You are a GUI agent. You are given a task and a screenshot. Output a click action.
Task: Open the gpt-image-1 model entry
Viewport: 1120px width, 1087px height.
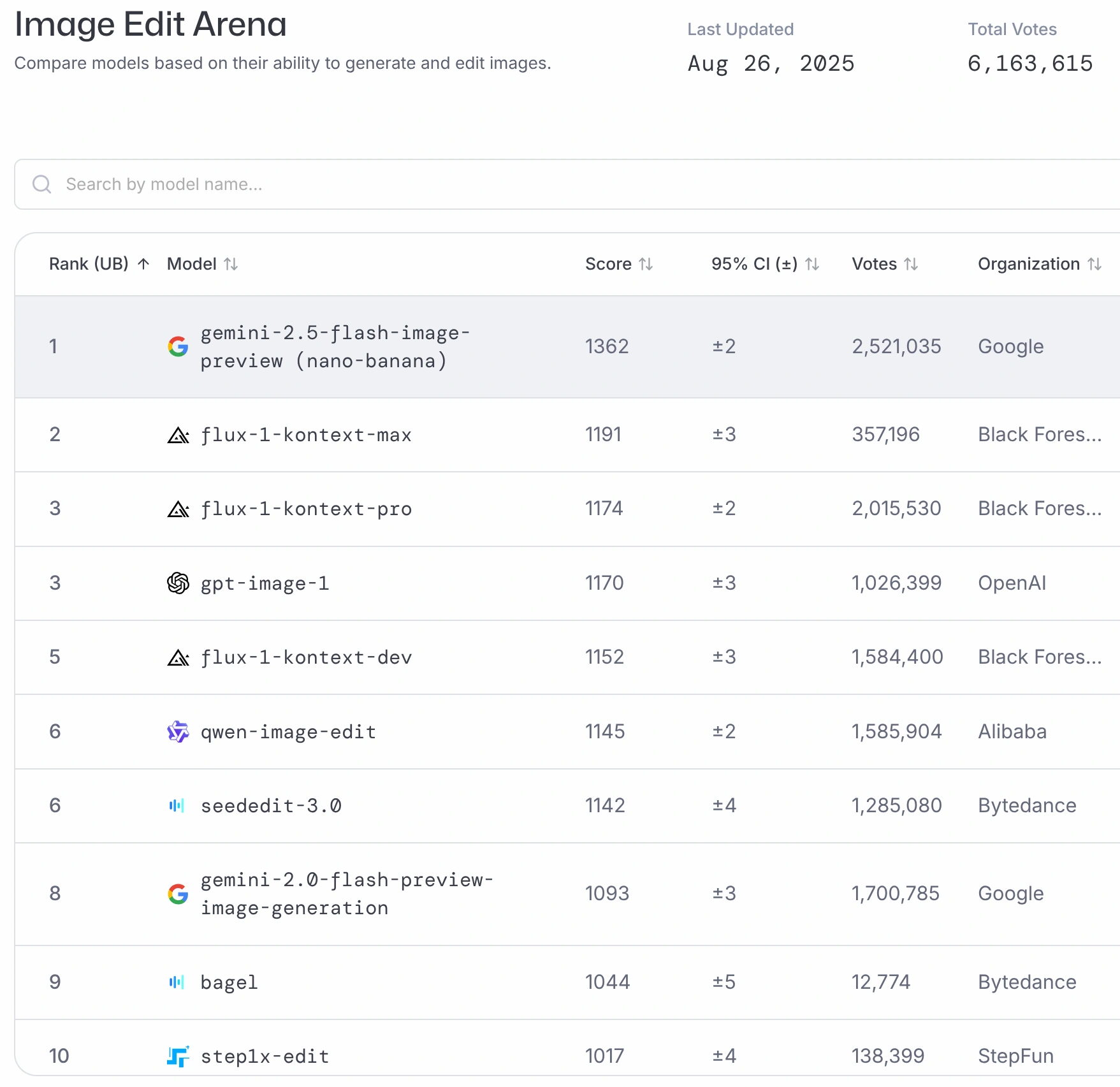click(x=265, y=583)
